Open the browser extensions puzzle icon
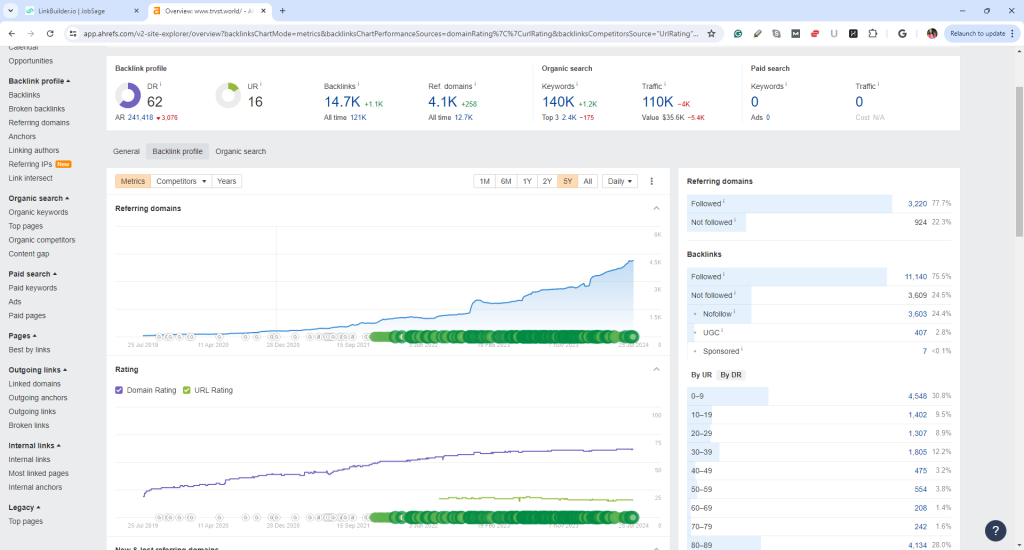This screenshot has height=550, width=1024. (x=872, y=33)
